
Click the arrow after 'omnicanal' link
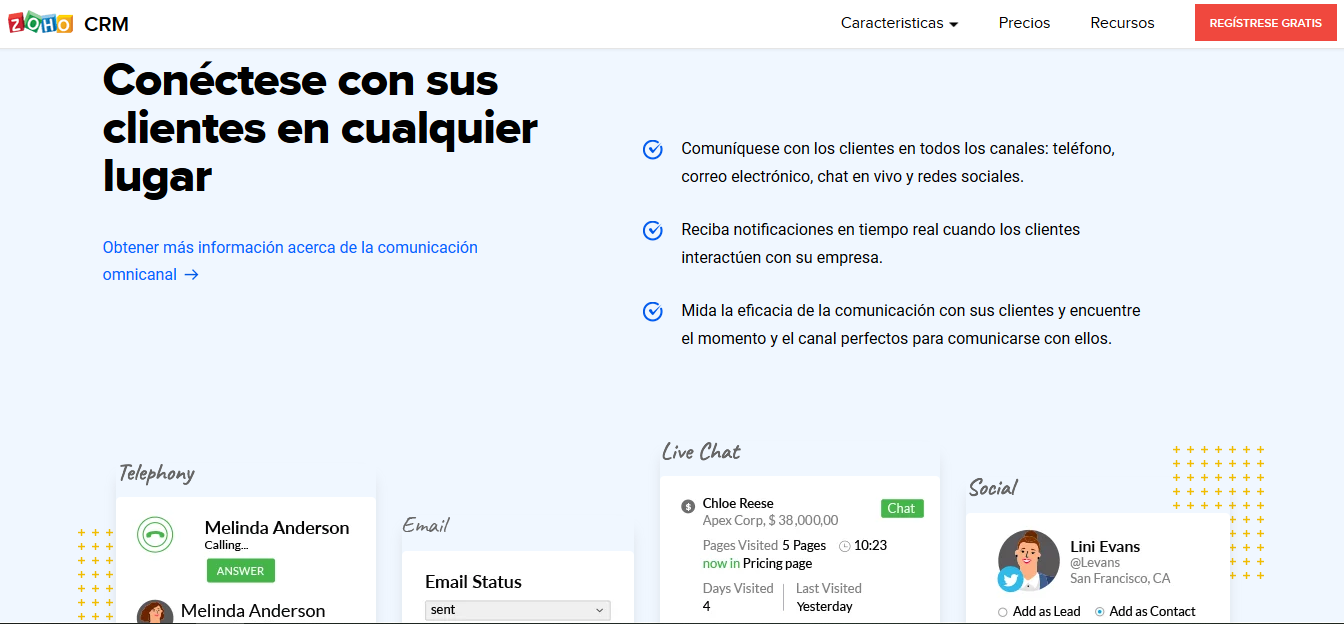pos(192,275)
